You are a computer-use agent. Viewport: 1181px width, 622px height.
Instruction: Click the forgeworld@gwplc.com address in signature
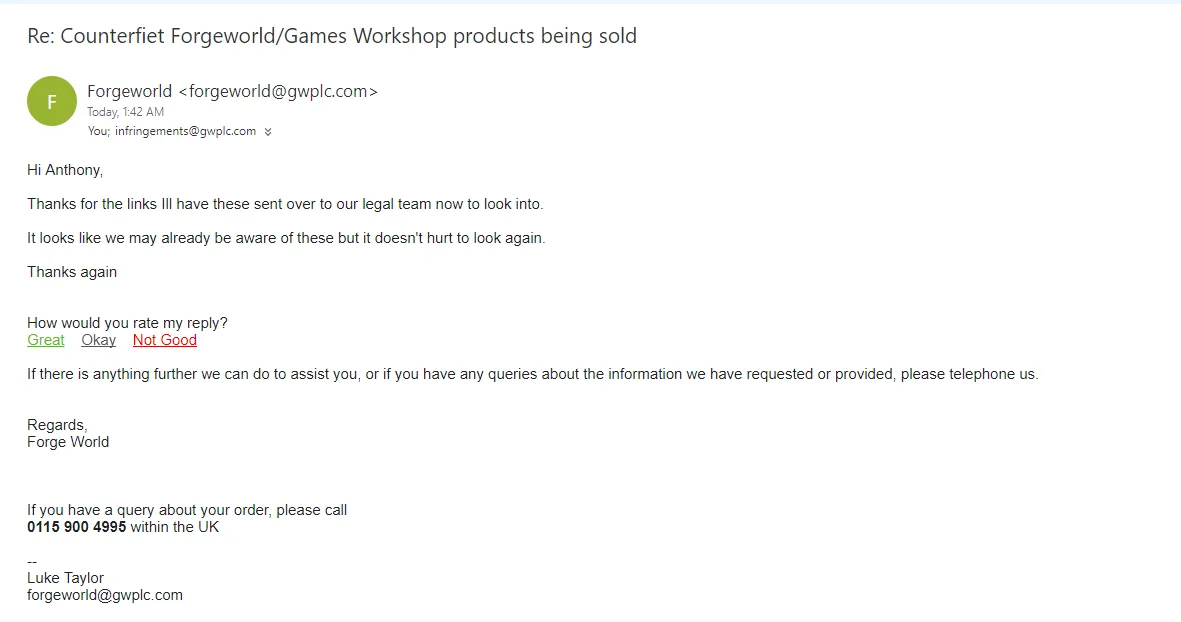105,595
